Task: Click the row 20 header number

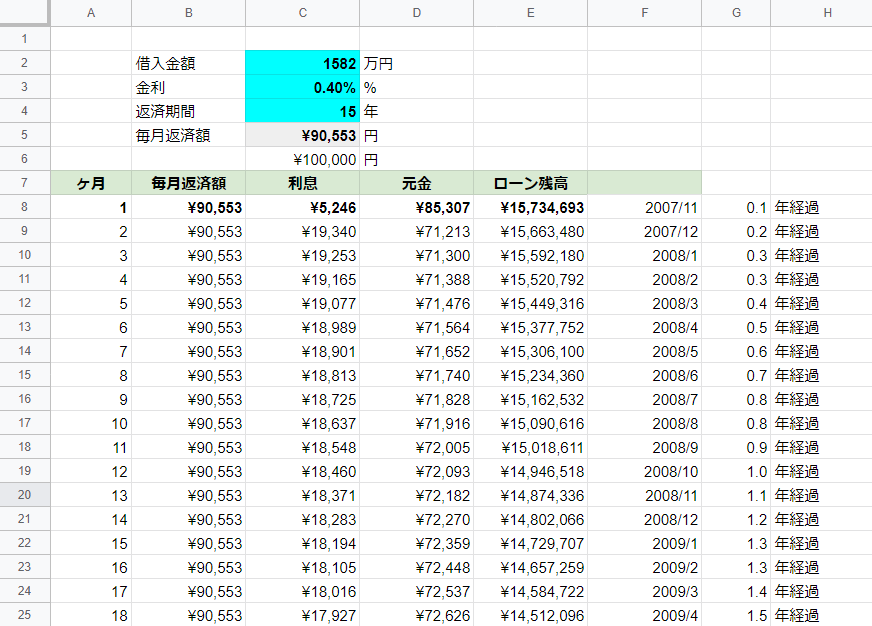Action: click(x=24, y=495)
